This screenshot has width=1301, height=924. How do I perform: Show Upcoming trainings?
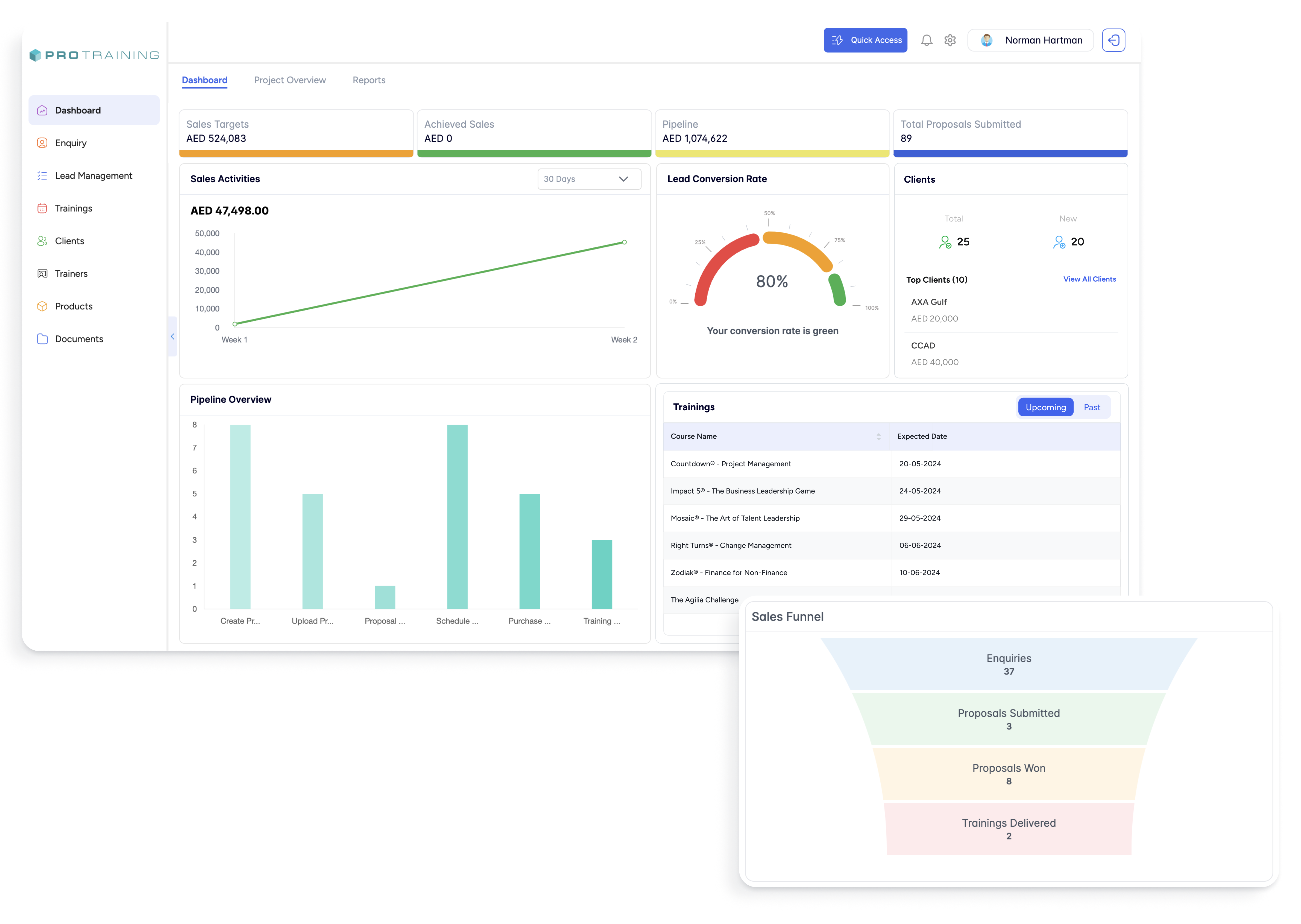[x=1045, y=407]
